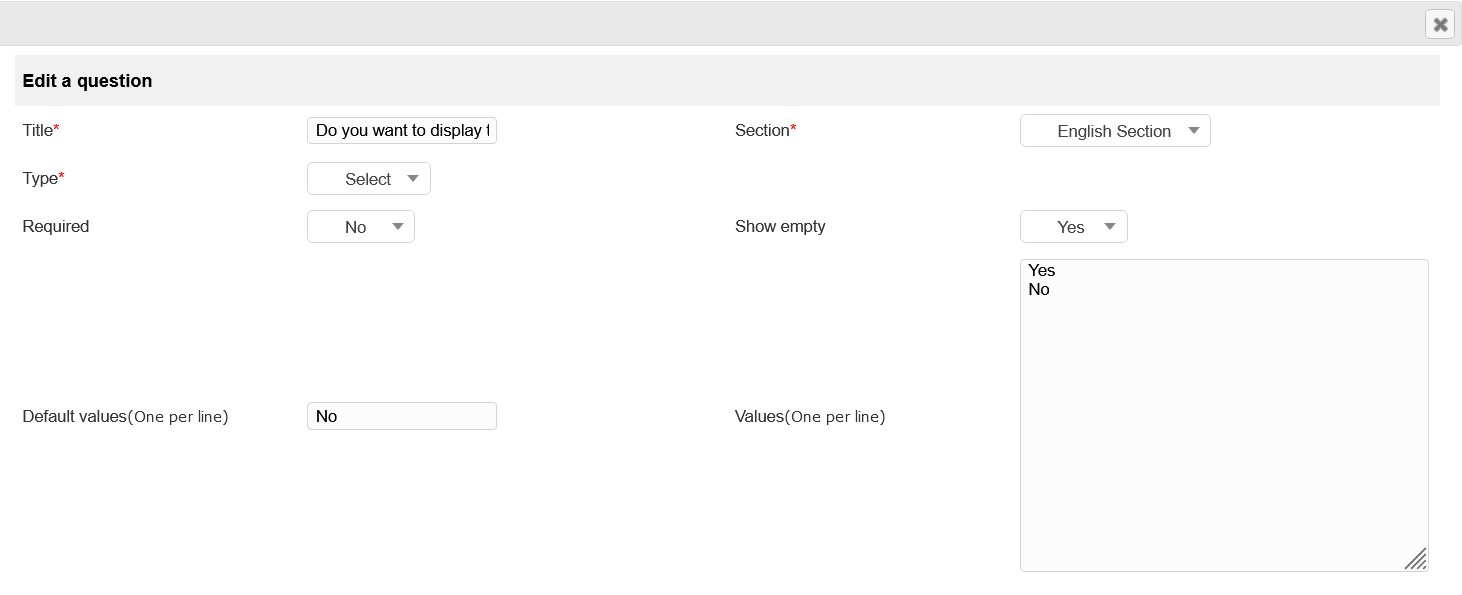Click the resize handle of the Values textarea

pyautogui.click(x=1416, y=559)
